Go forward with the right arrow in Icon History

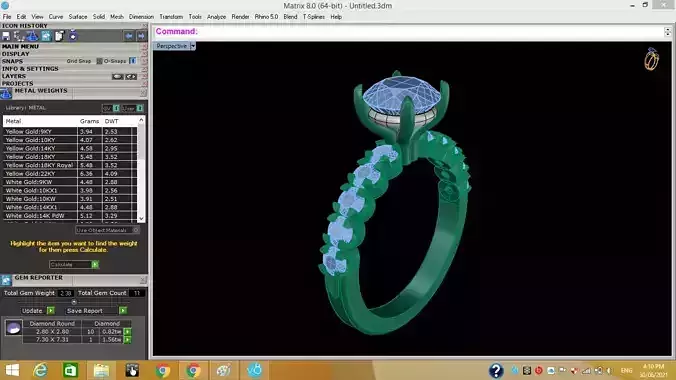tap(141, 36)
